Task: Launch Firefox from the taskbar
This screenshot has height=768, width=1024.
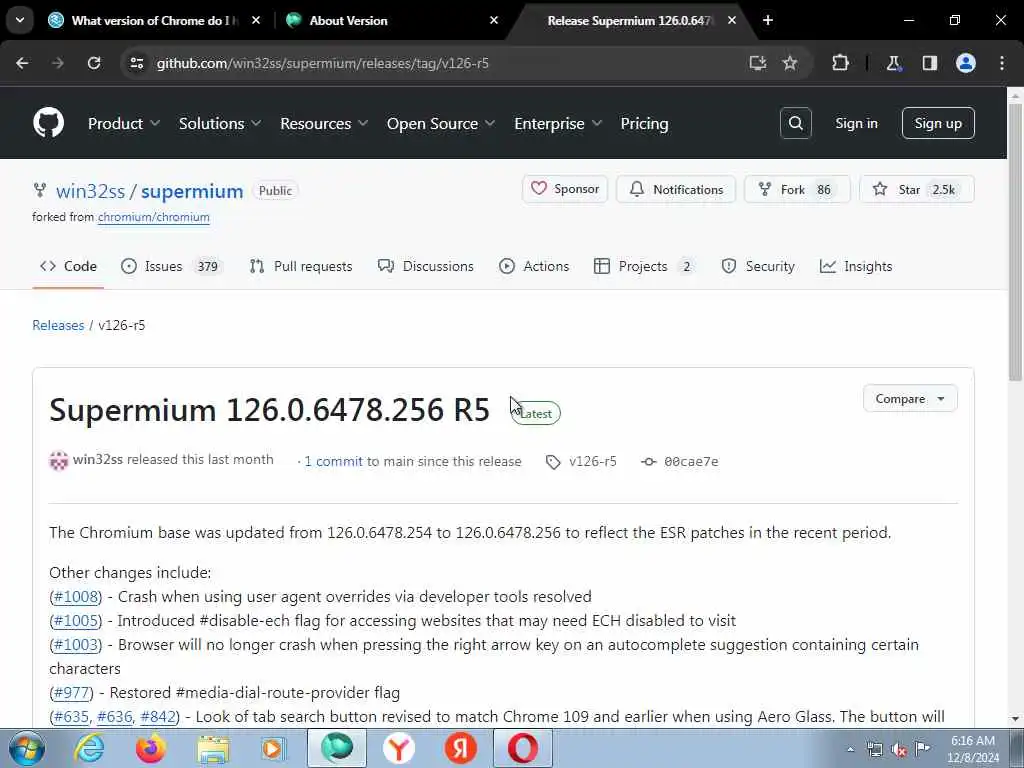Action: tap(151, 748)
